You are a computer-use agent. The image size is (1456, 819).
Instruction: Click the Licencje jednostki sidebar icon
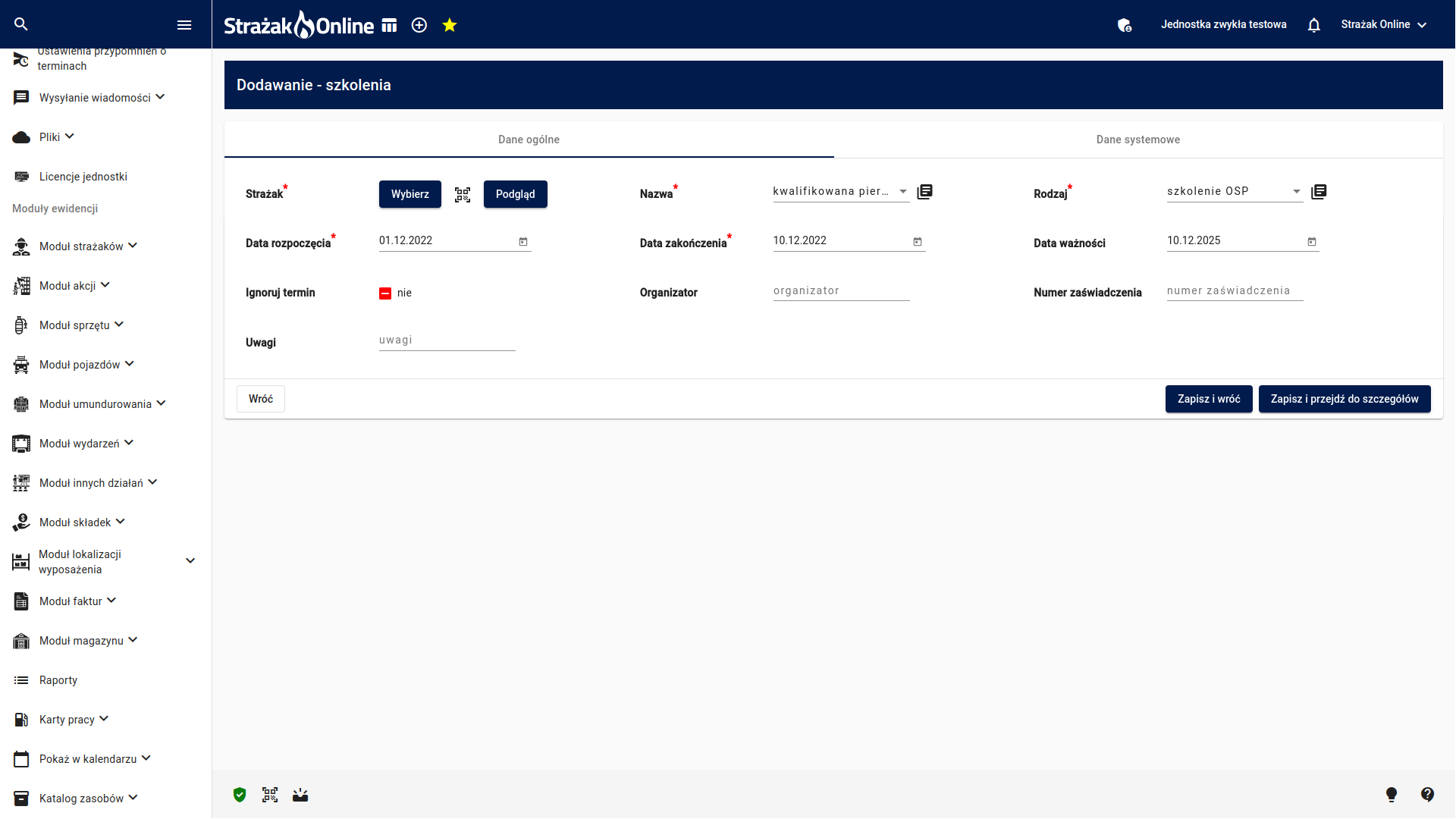click(21, 177)
